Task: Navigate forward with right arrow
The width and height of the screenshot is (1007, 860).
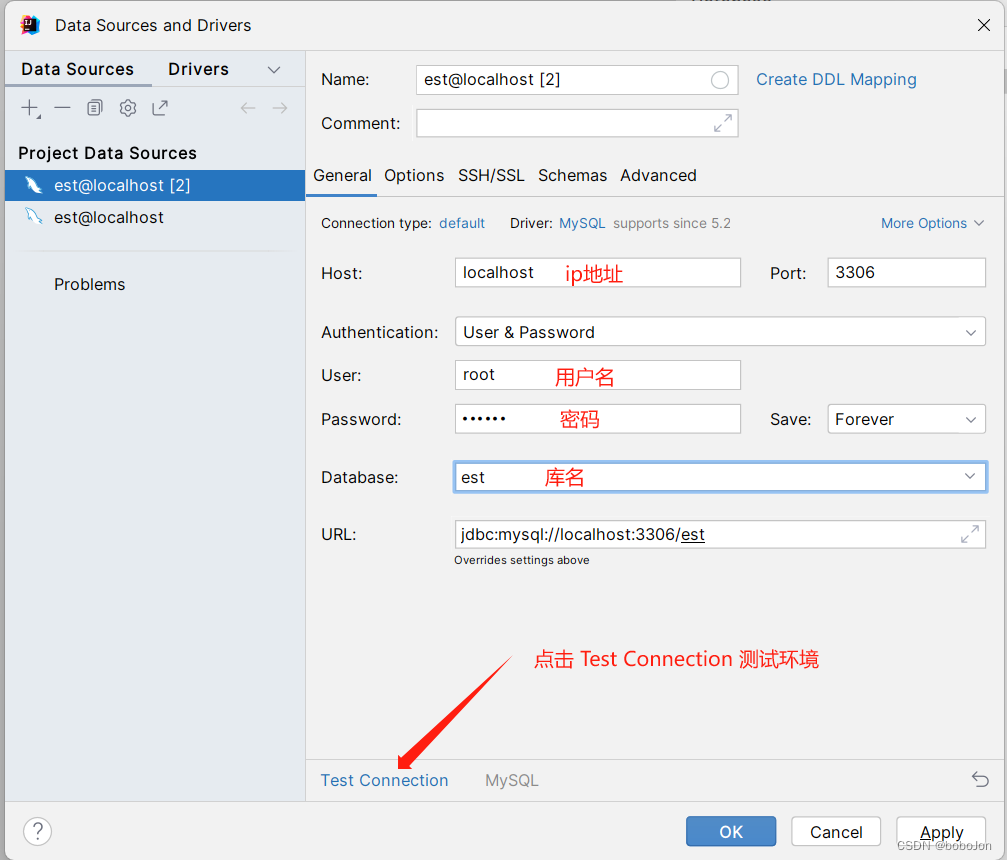Action: click(280, 108)
